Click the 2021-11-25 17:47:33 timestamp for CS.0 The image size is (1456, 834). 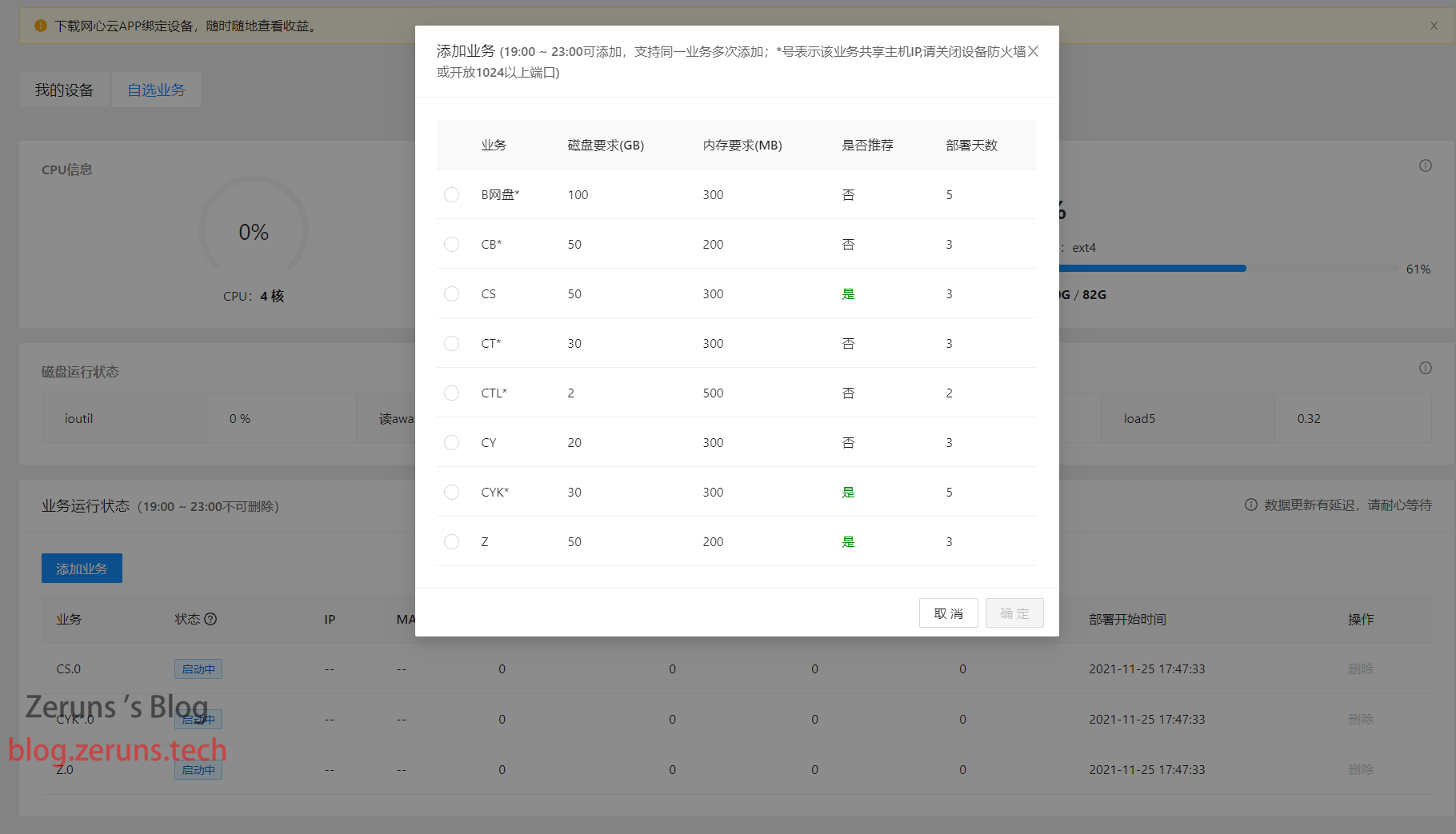(1146, 668)
